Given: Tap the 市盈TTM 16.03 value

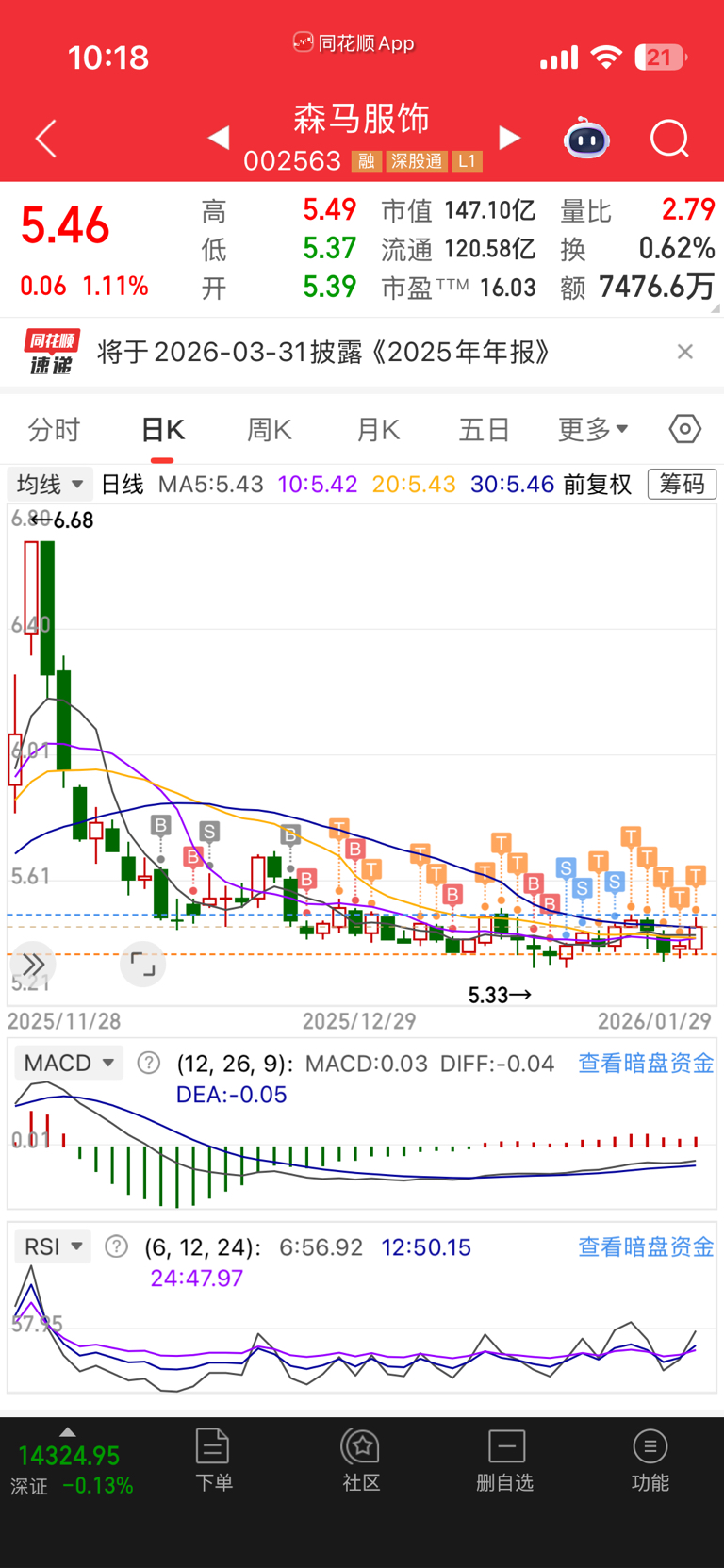Looking at the screenshot, I should coord(458,288).
